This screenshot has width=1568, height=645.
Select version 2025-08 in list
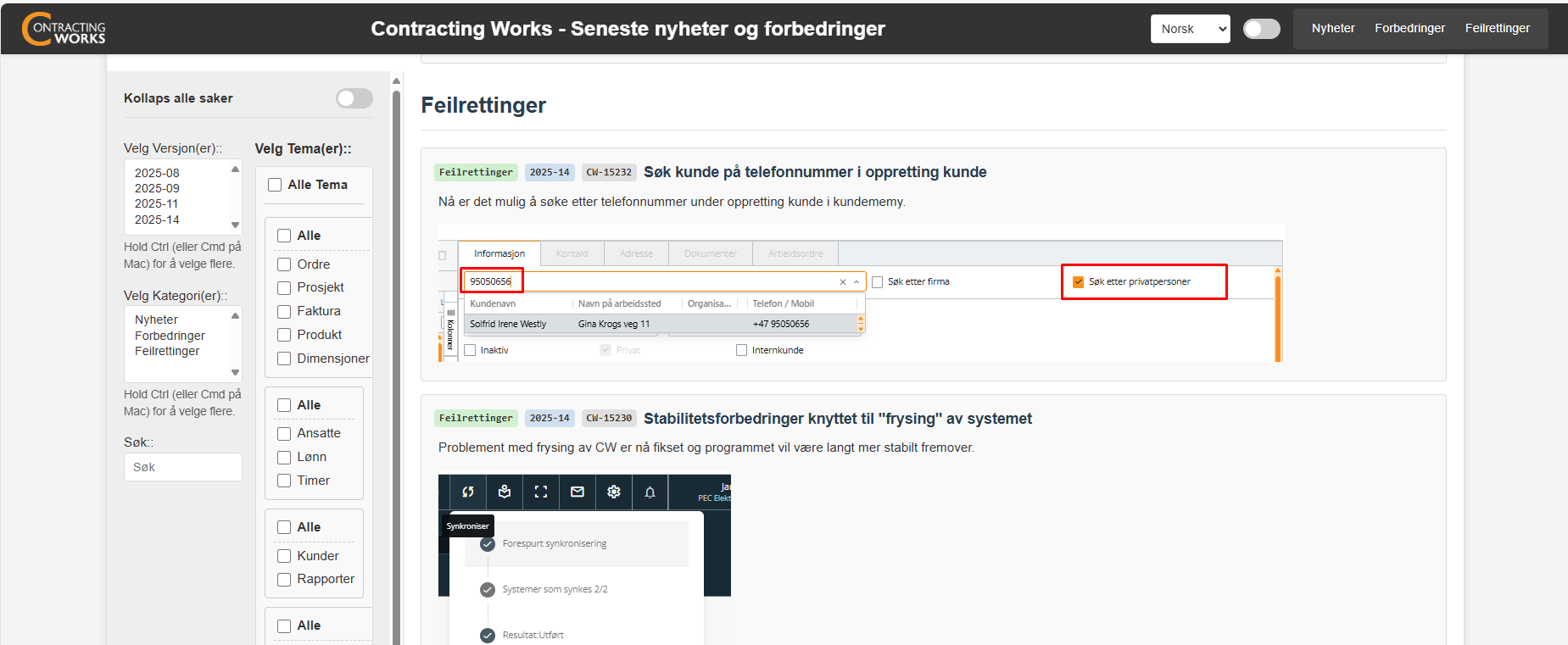point(158,173)
